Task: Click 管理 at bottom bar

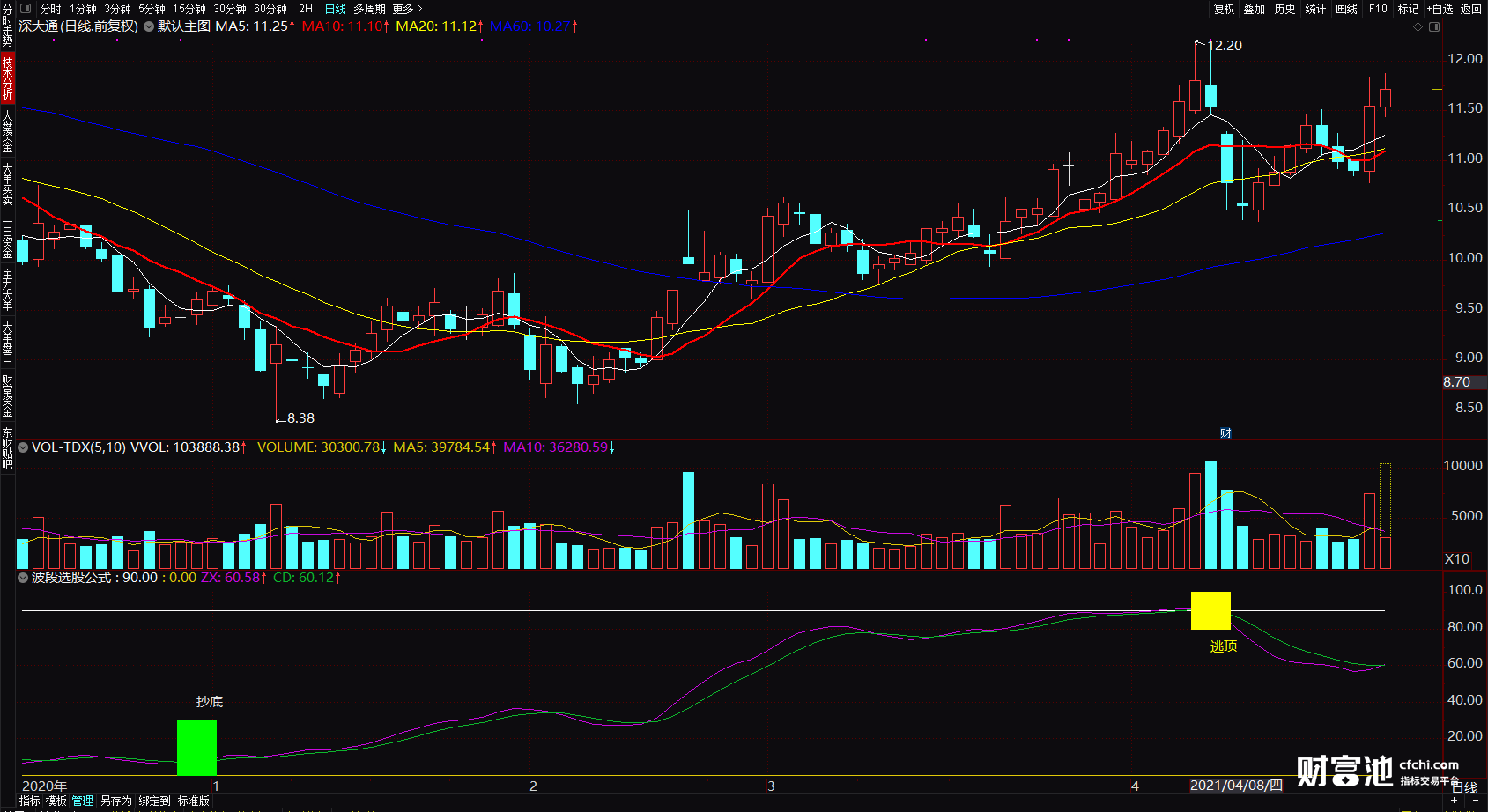Action: click(83, 801)
